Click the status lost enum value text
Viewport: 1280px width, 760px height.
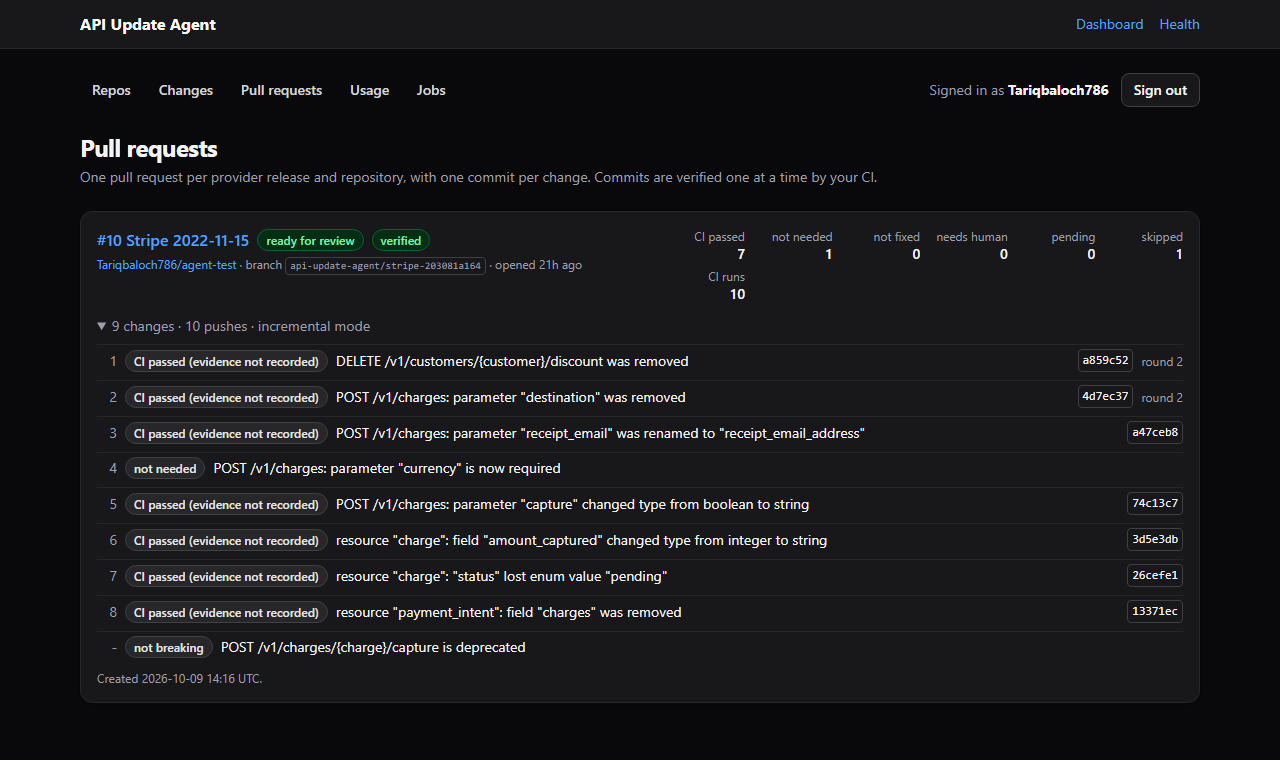(x=501, y=576)
